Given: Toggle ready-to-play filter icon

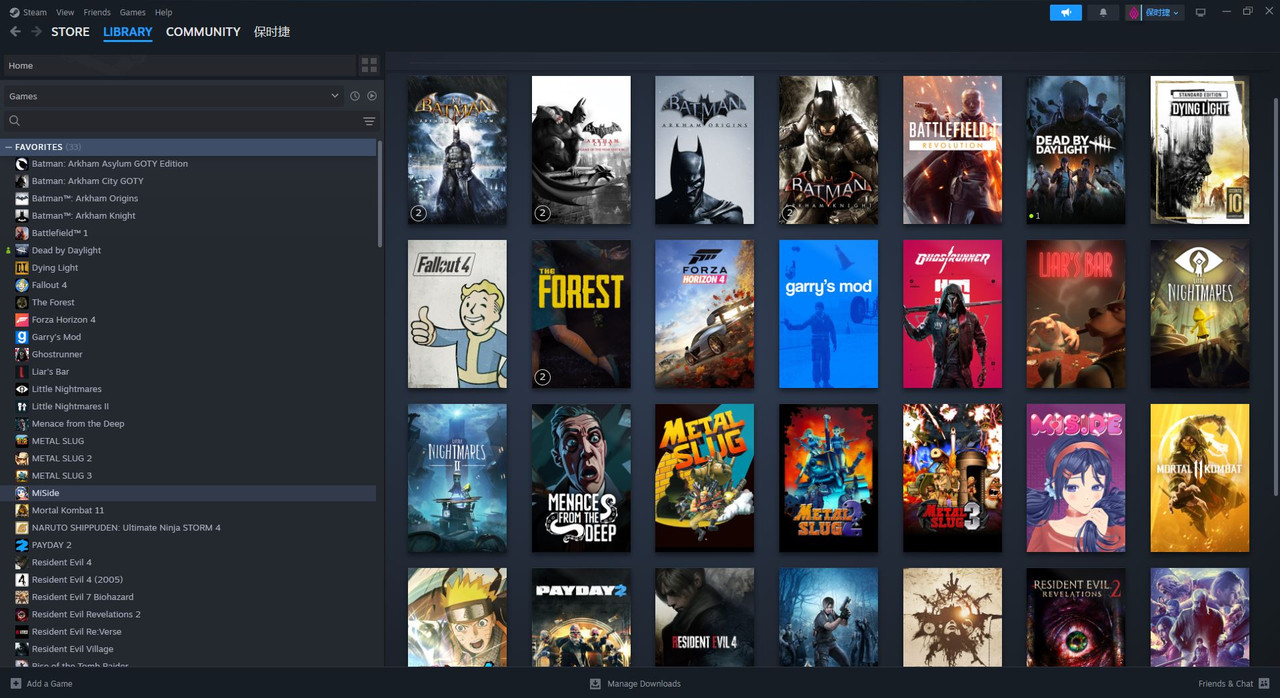Looking at the screenshot, I should (372, 96).
